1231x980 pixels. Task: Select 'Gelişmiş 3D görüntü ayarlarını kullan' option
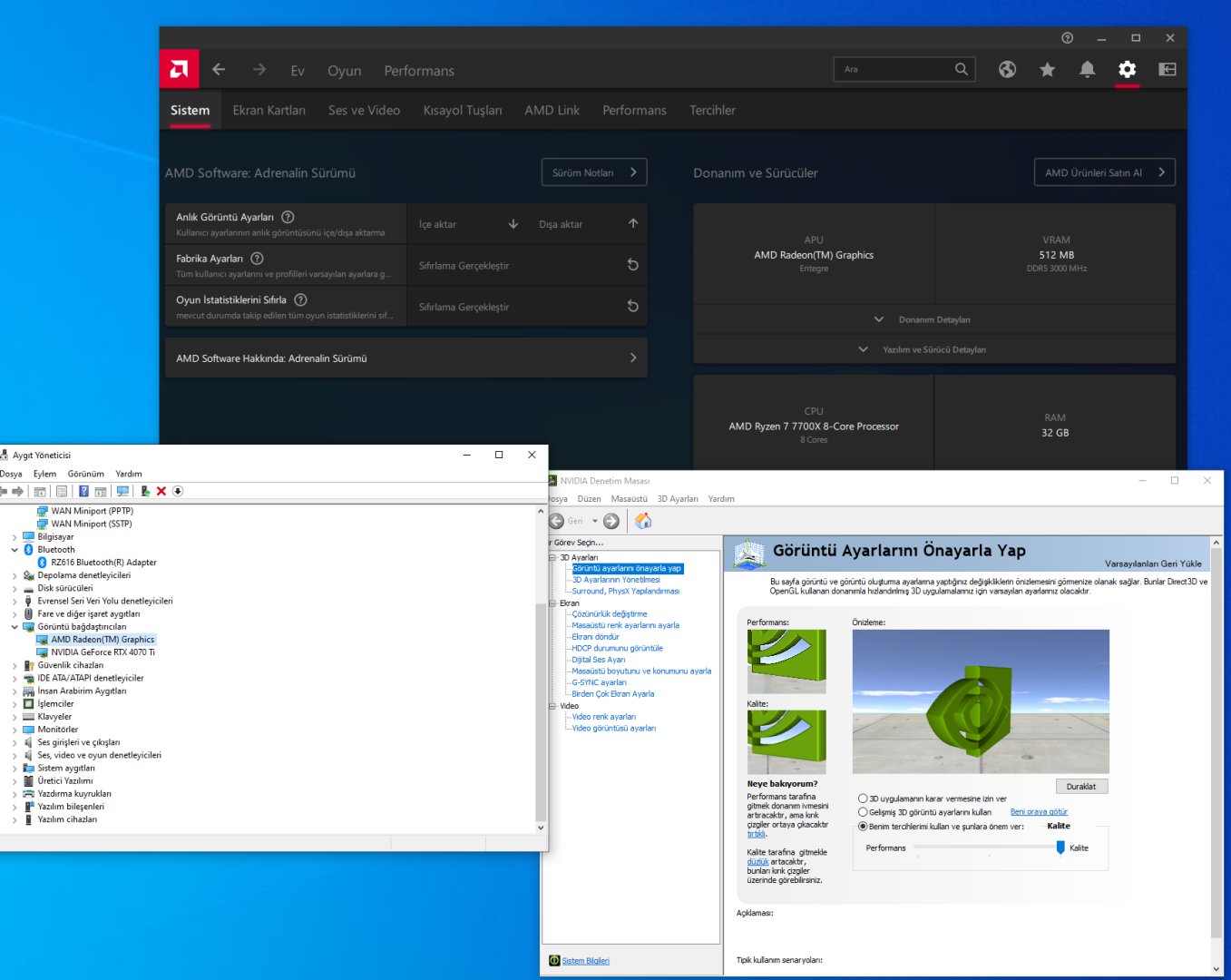pyautogui.click(x=863, y=812)
